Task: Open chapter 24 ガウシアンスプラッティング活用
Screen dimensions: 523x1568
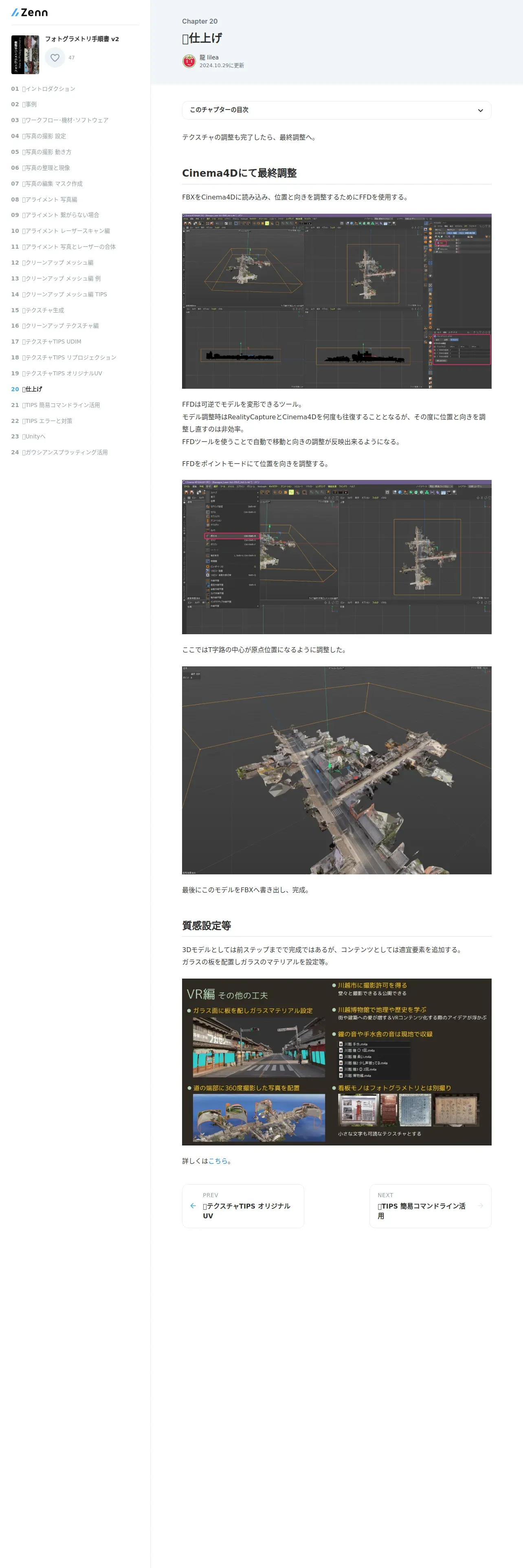Action: click(x=59, y=452)
